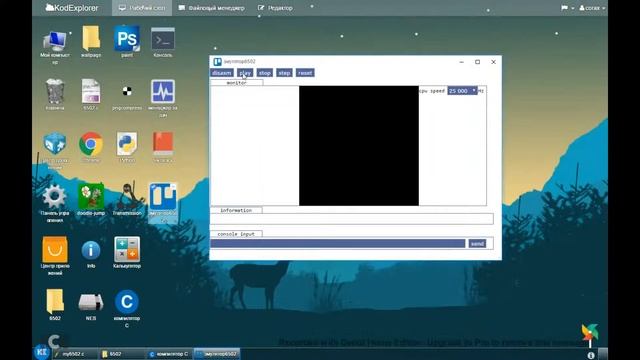Switch to the Рабочий стол tab
640x360 pixels.
coord(142,8)
